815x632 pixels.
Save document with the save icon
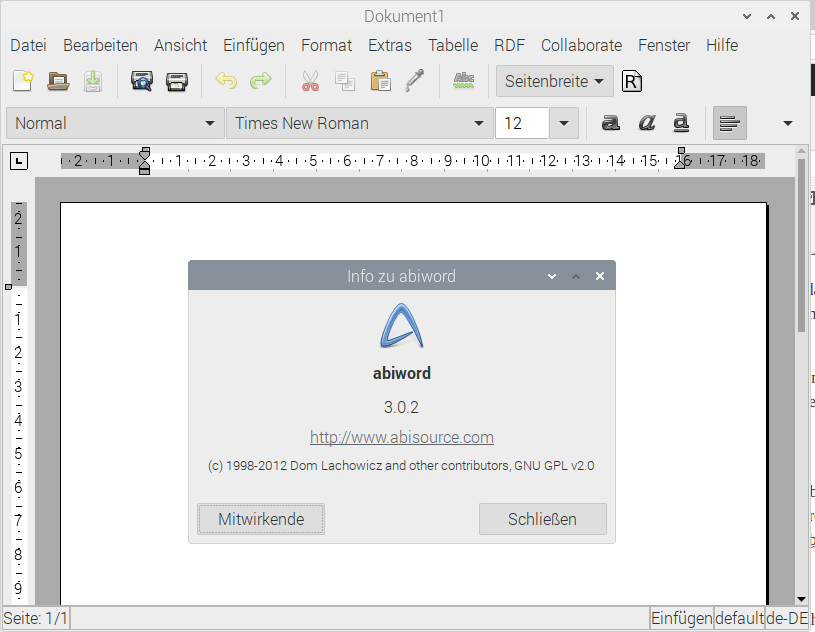click(93, 81)
